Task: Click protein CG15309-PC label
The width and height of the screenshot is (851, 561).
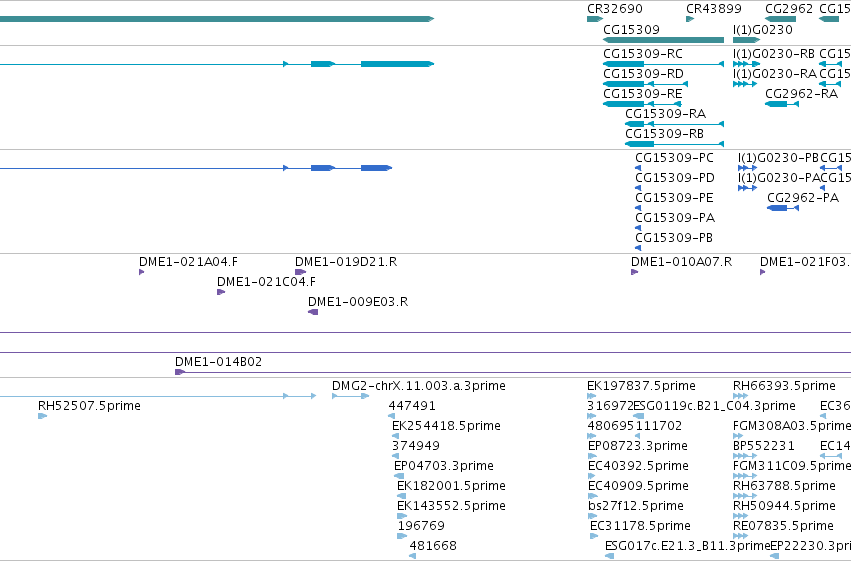Action: [674, 158]
